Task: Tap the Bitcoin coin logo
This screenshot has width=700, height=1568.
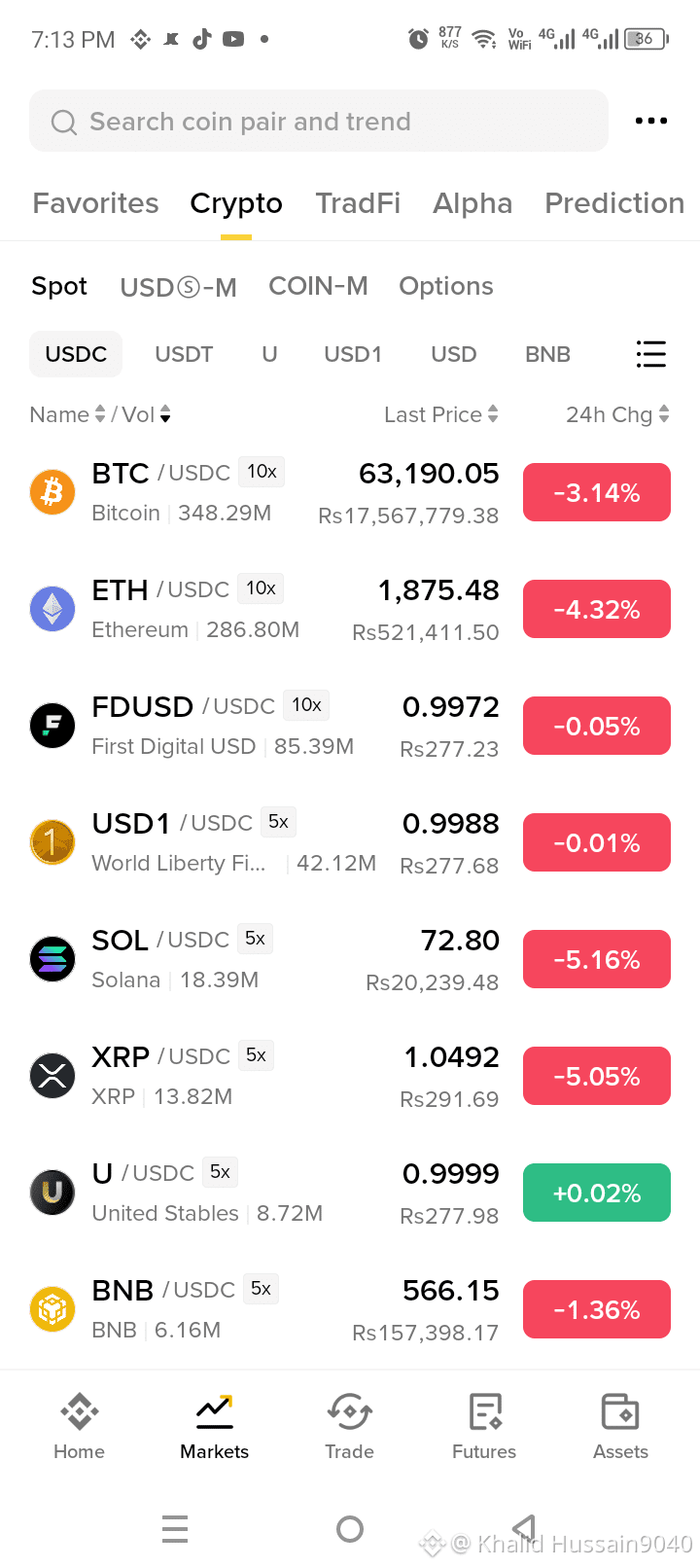Action: 52,492
